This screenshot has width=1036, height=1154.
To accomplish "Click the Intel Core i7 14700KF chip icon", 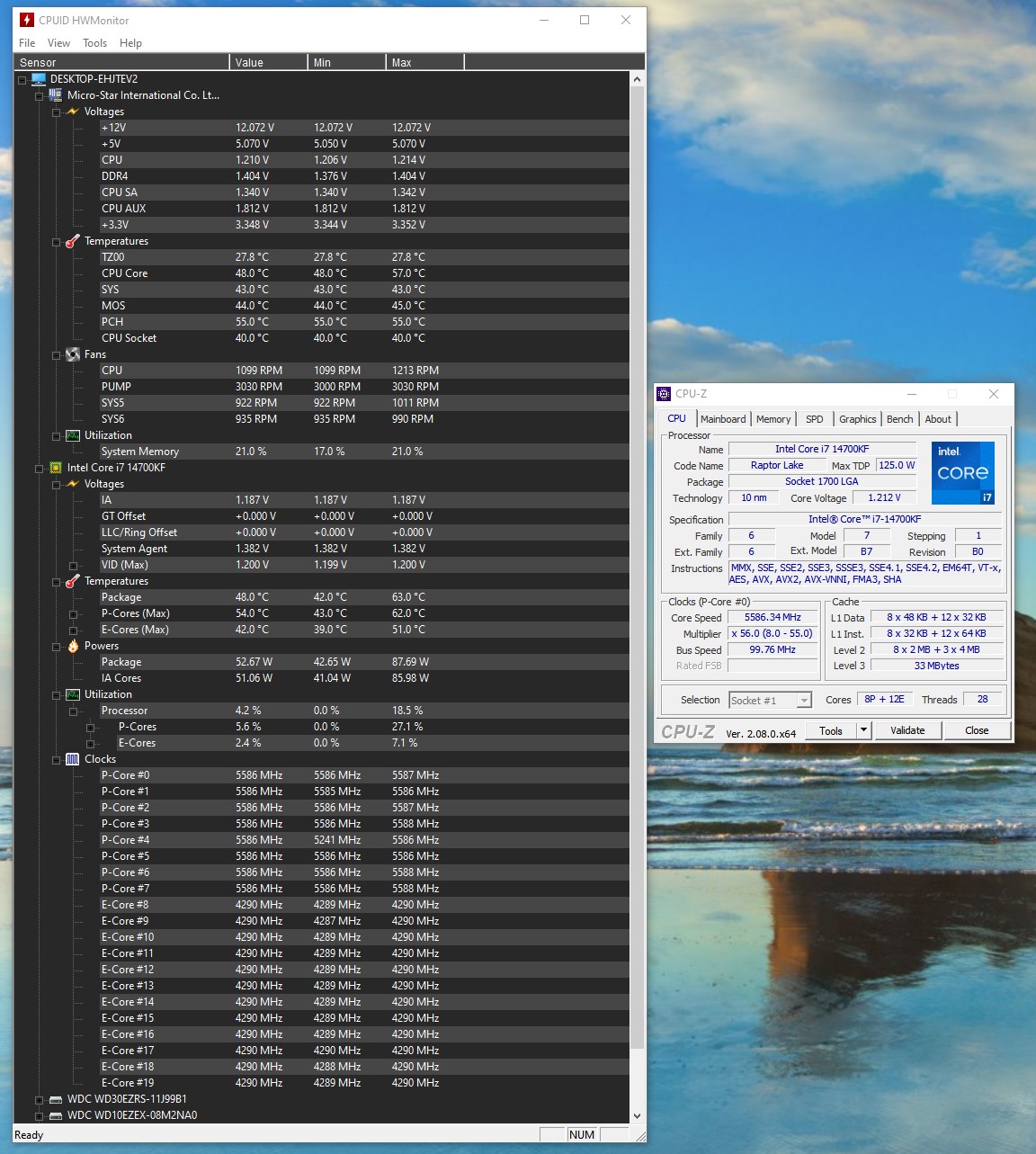I will [x=56, y=468].
